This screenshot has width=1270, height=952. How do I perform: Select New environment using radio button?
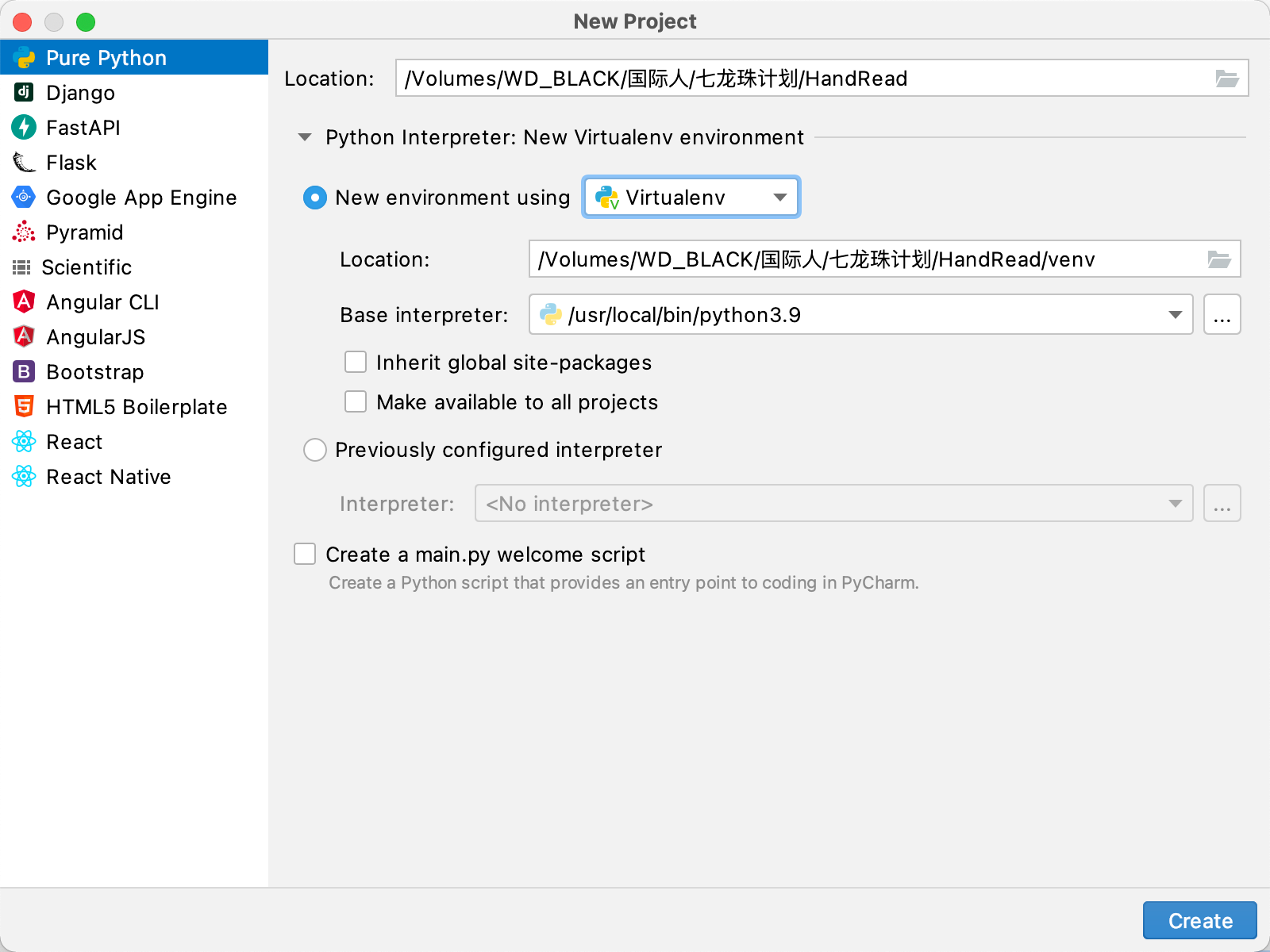[x=315, y=198]
